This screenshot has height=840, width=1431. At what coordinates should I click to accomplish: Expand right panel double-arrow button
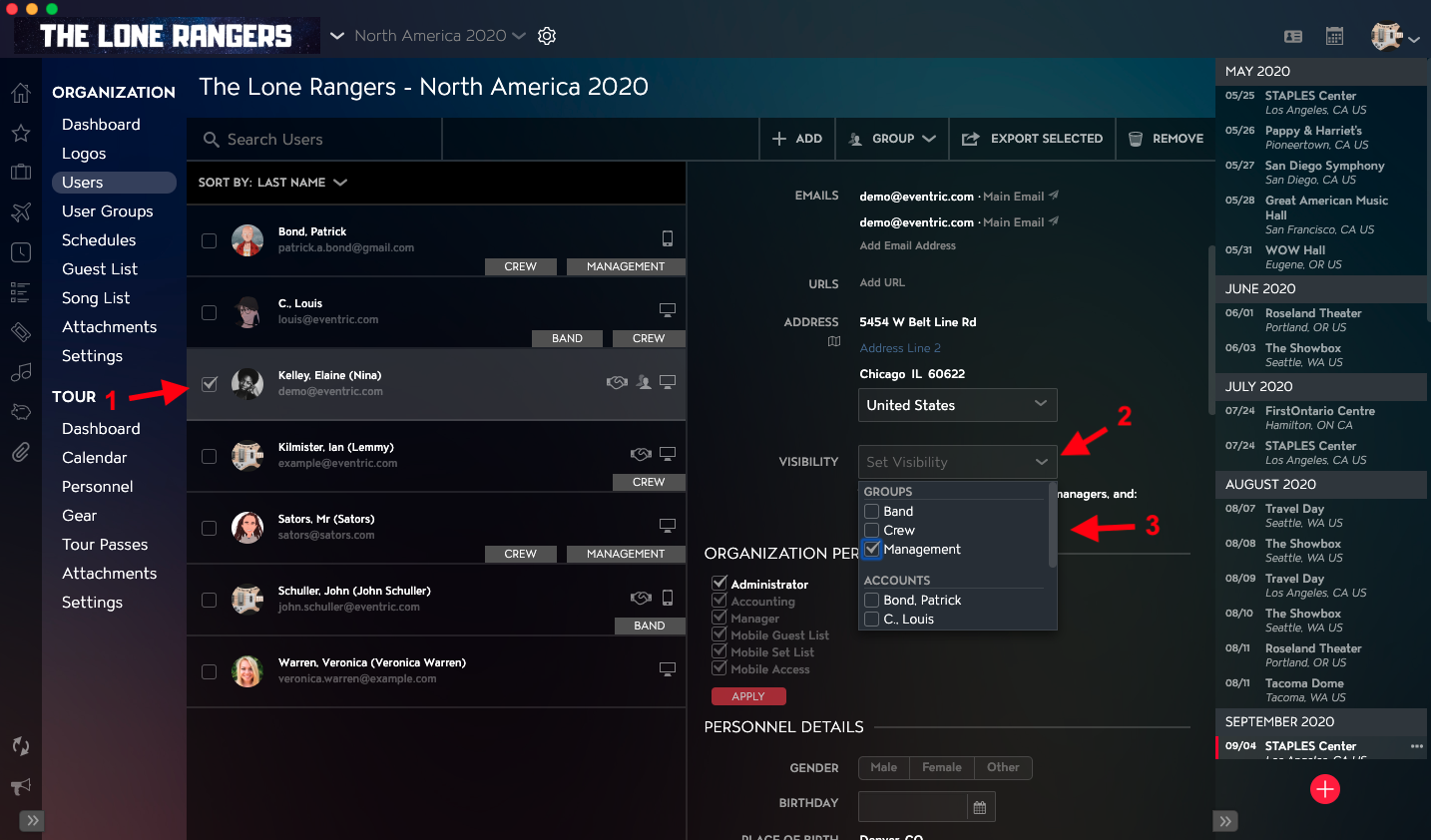click(x=1225, y=821)
